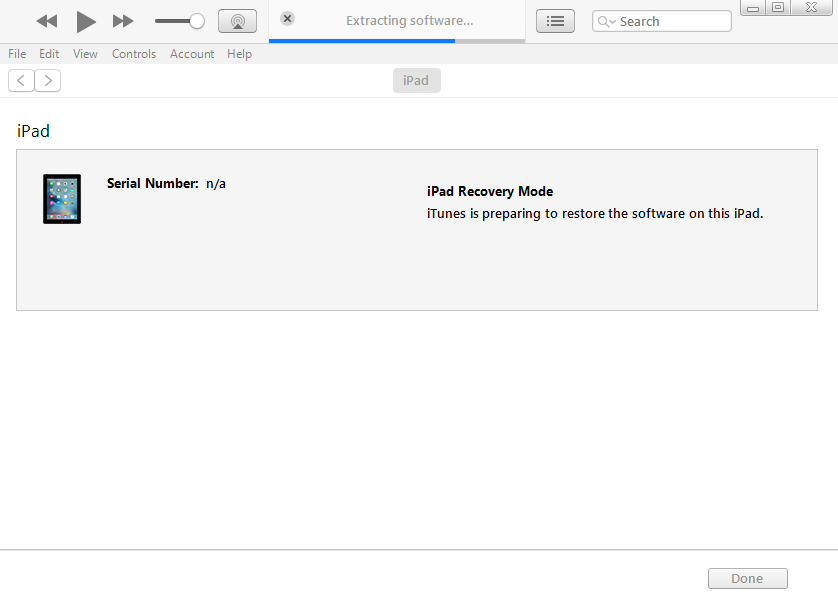Go forward with the right arrow button

click(48, 81)
